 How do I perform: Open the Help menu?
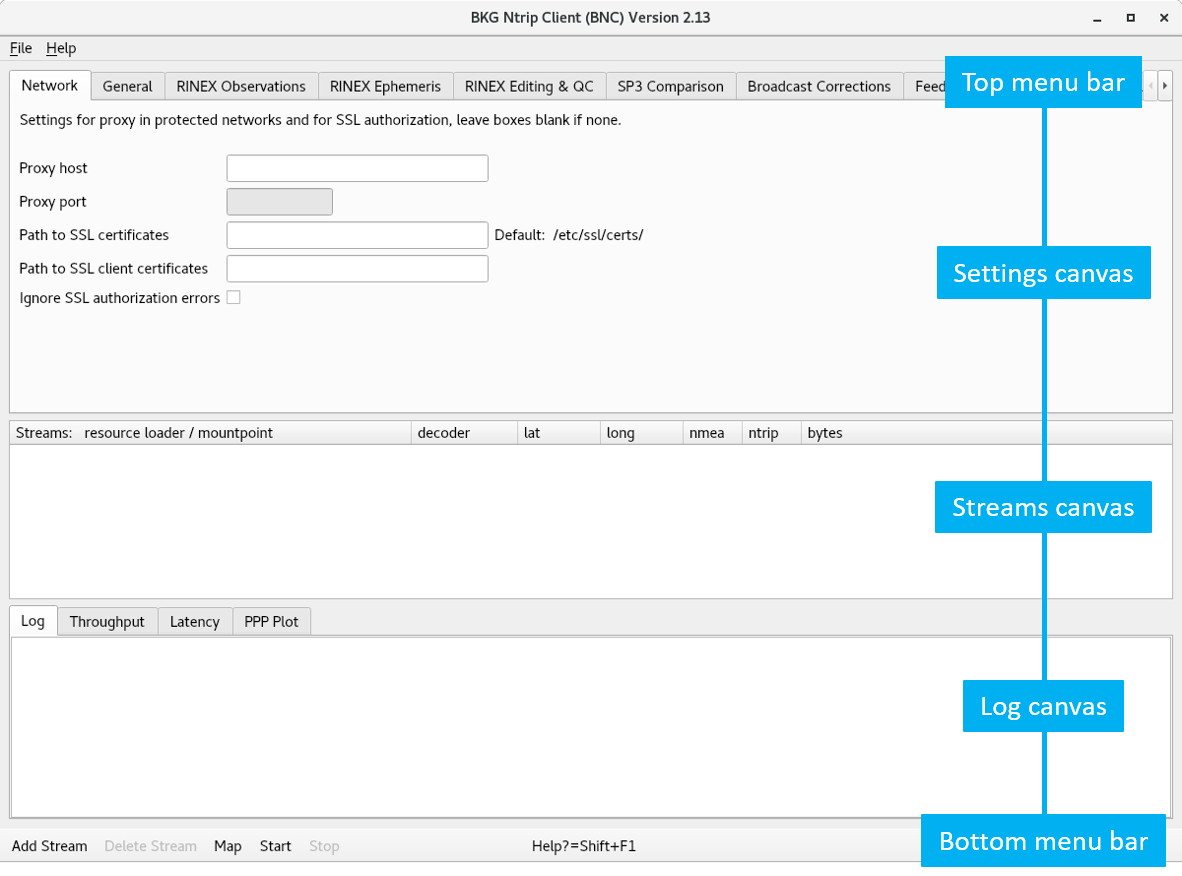pos(61,48)
